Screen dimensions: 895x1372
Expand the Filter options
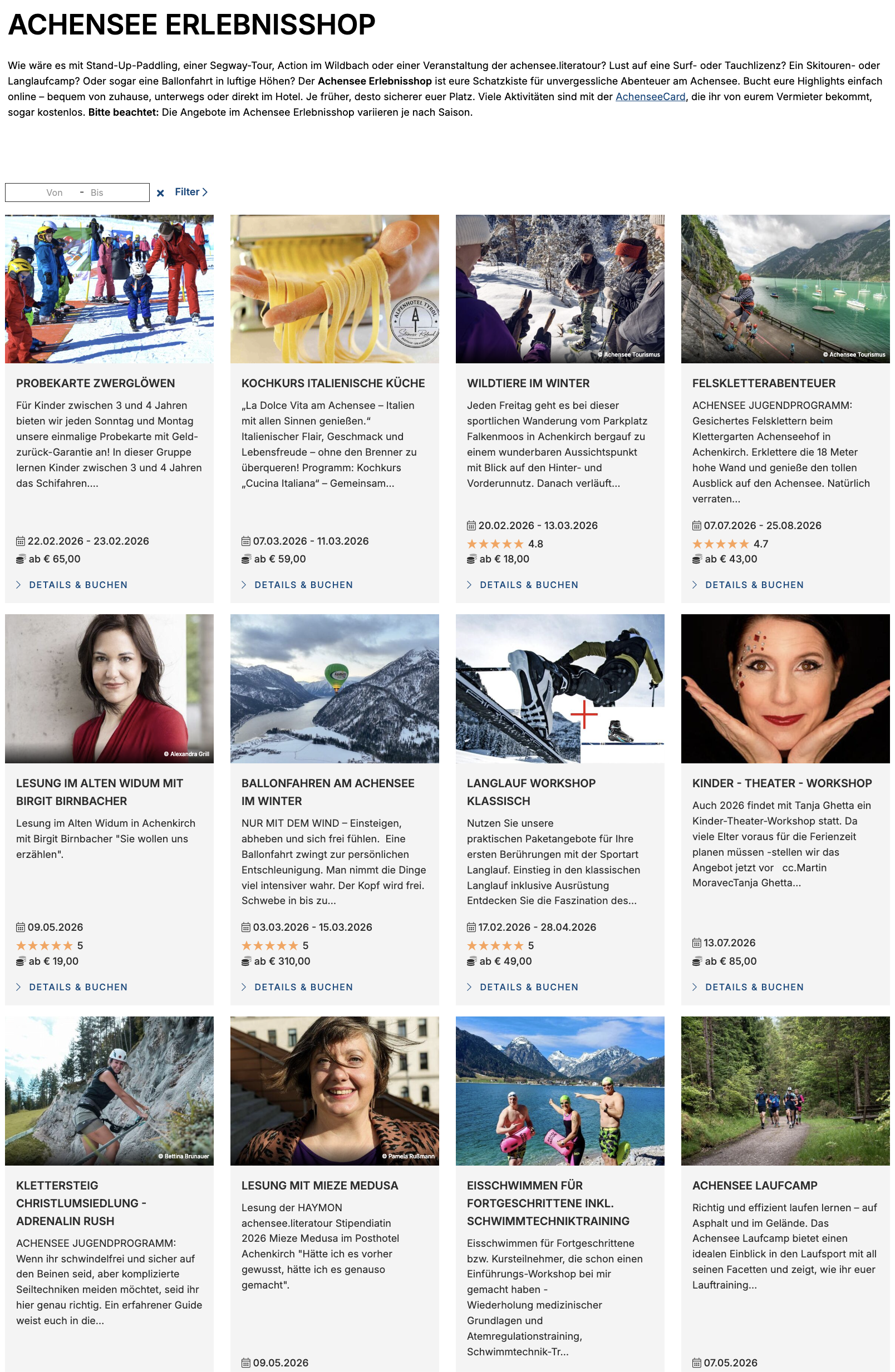tap(191, 192)
